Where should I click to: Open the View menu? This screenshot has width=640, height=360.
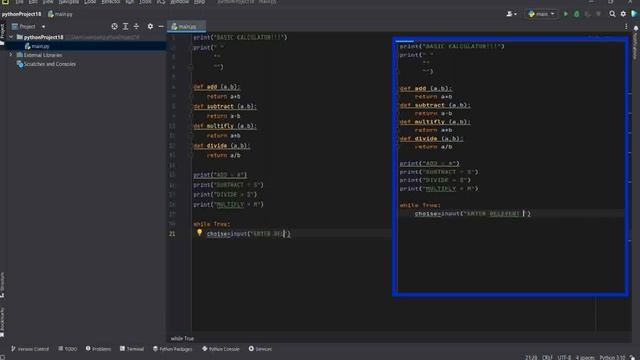48,2
